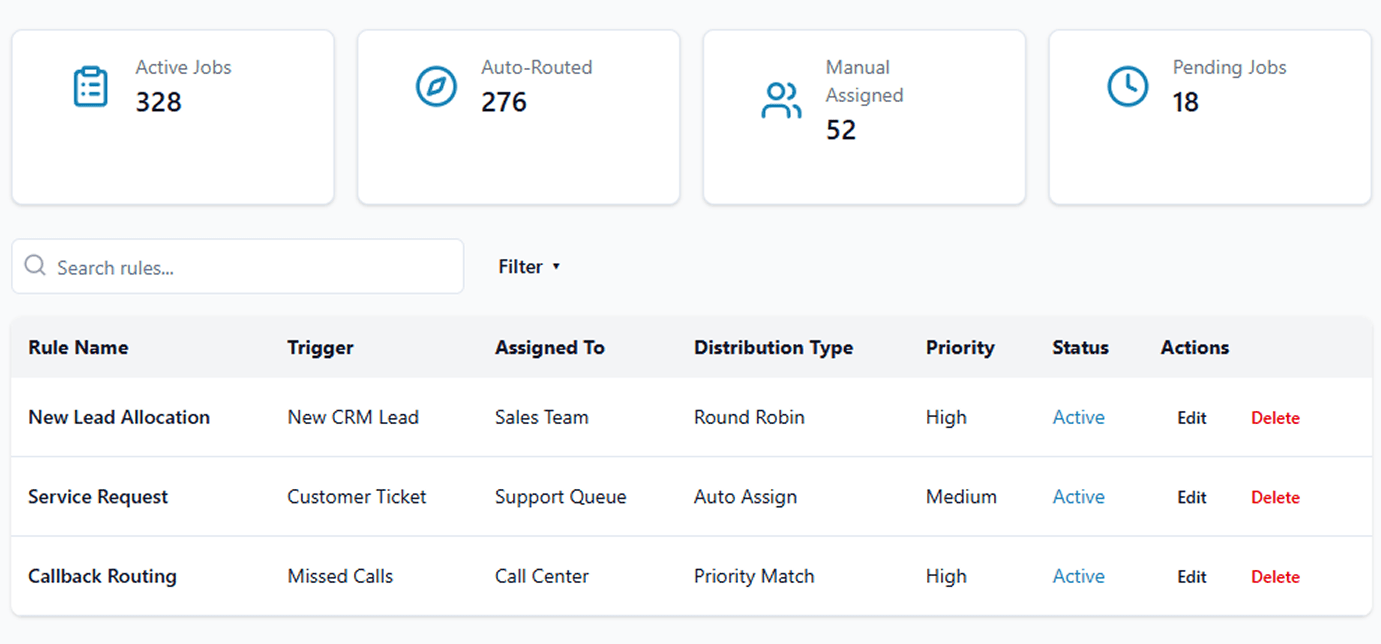Select the Distribution Type column header

[773, 348]
